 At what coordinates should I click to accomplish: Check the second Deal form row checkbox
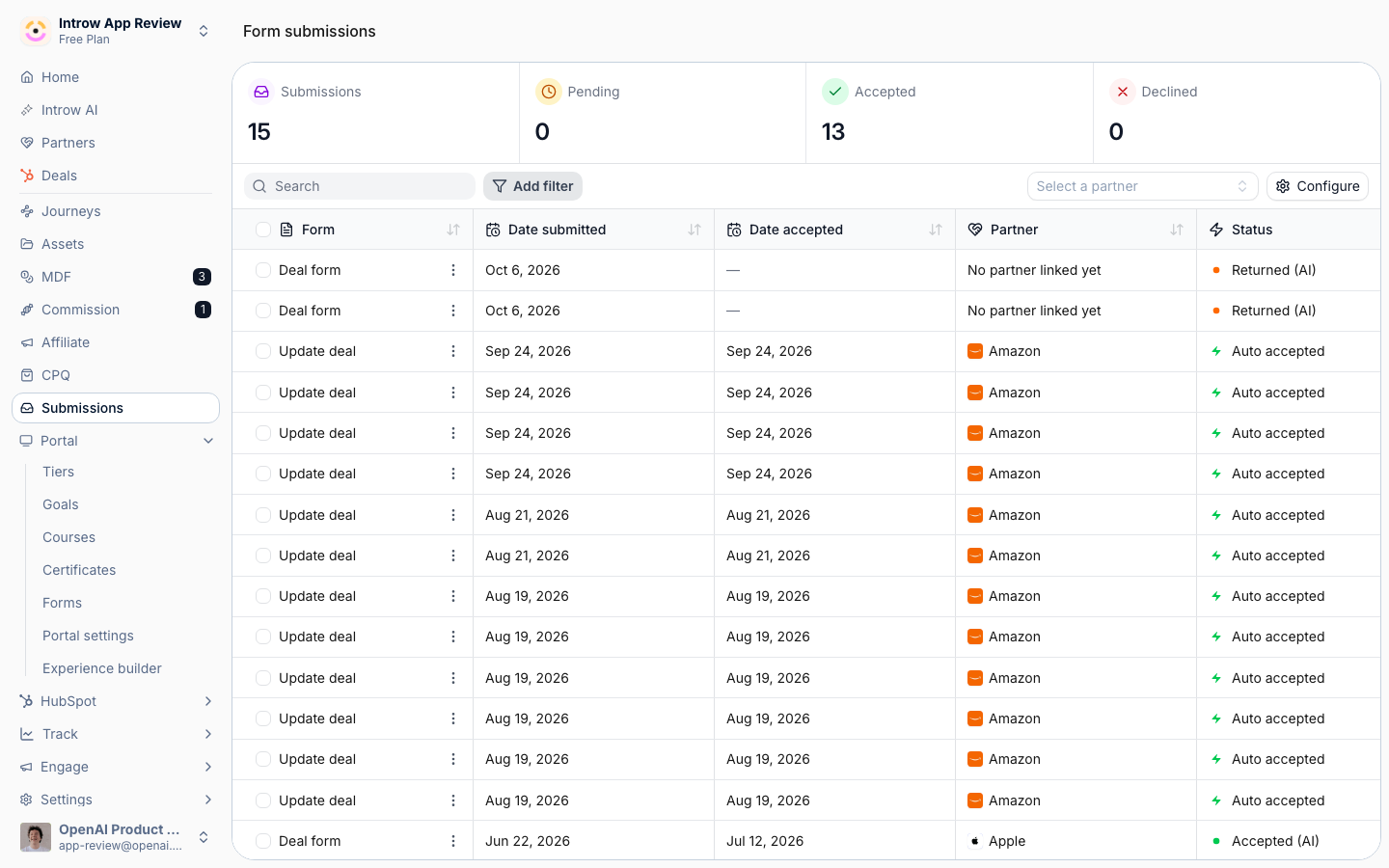(263, 311)
